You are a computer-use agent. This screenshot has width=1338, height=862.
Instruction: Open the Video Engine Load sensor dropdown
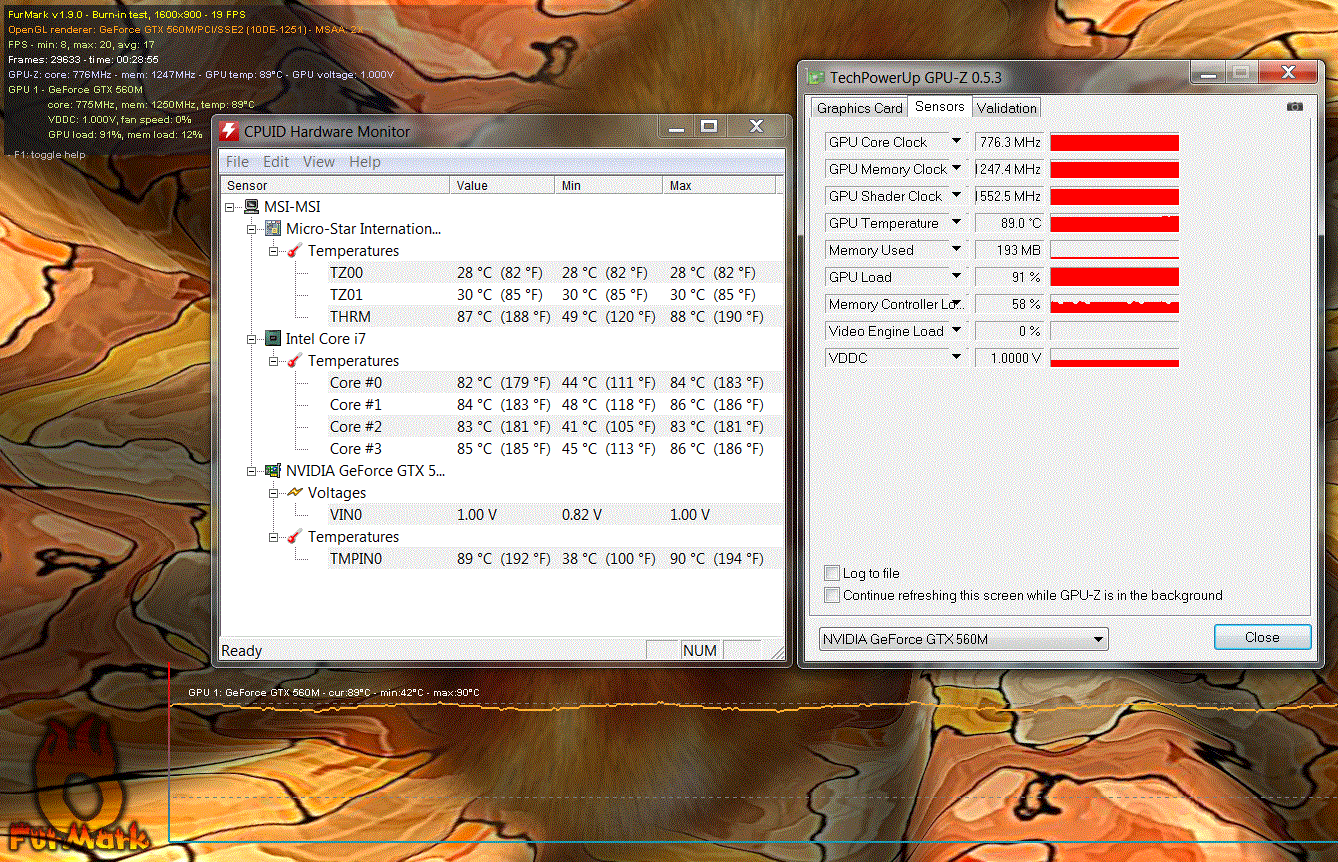(956, 331)
